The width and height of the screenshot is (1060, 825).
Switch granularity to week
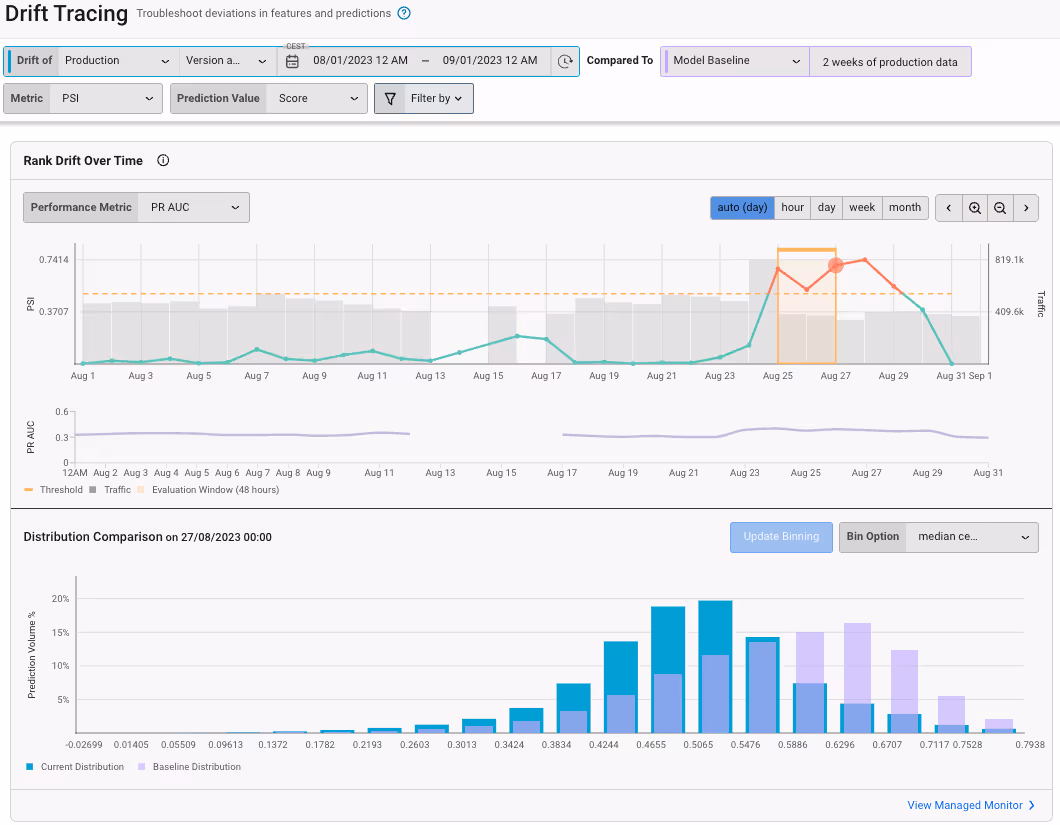click(862, 208)
